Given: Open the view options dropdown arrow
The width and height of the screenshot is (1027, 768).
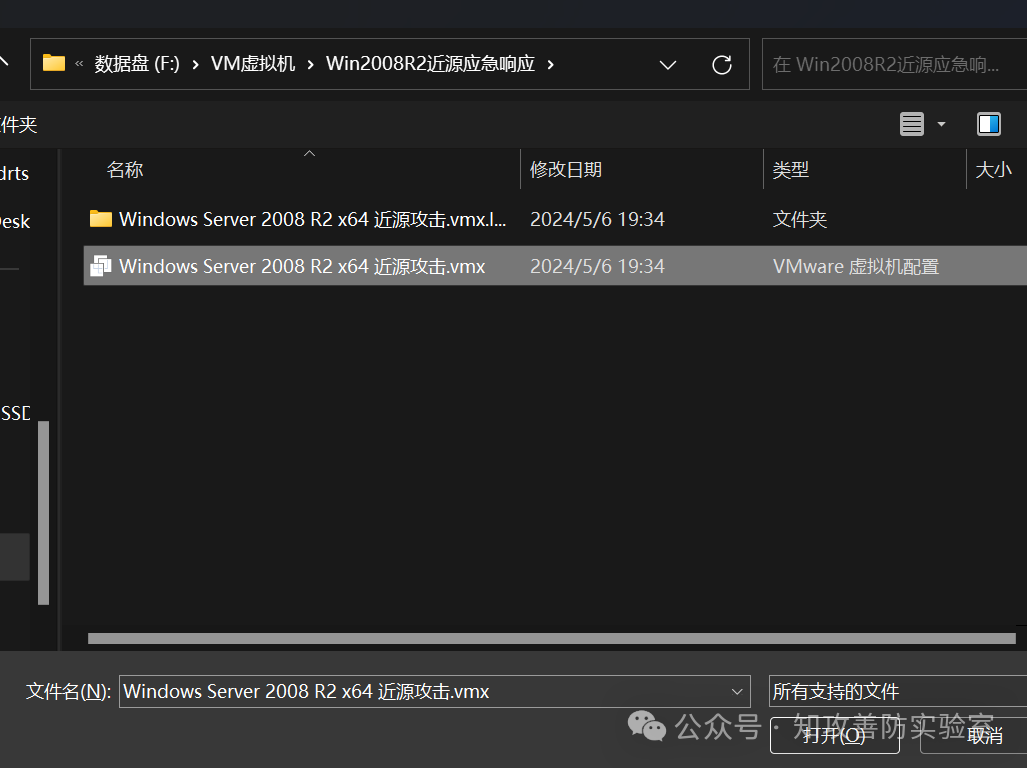Looking at the screenshot, I should pos(941,124).
